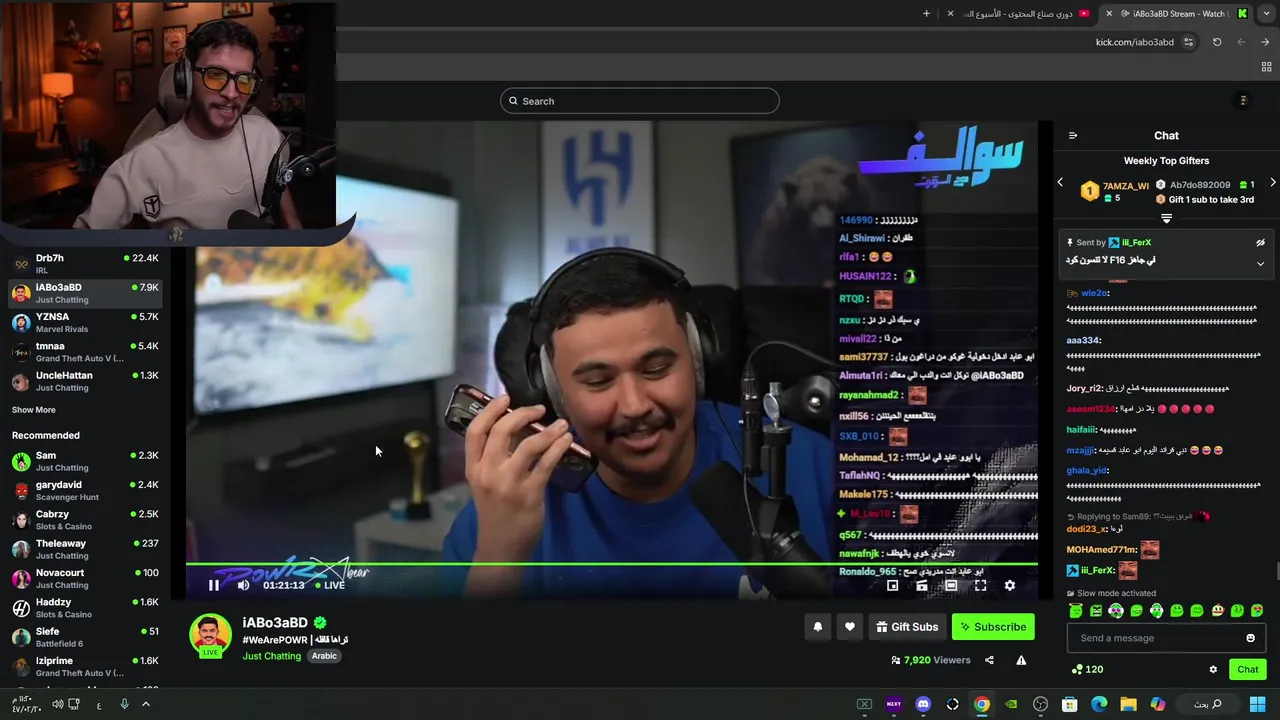Viewport: 1280px width, 720px height.
Task: Open tab search dropdown arrow
Action: (x=1267, y=14)
